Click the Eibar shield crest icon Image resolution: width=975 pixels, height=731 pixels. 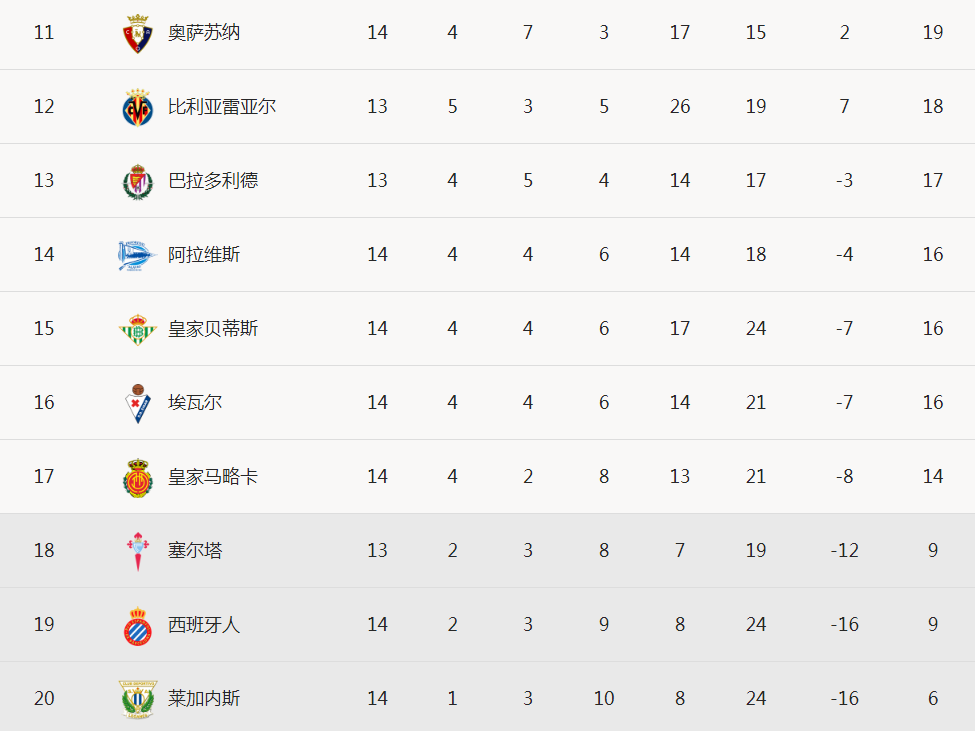[137, 403]
